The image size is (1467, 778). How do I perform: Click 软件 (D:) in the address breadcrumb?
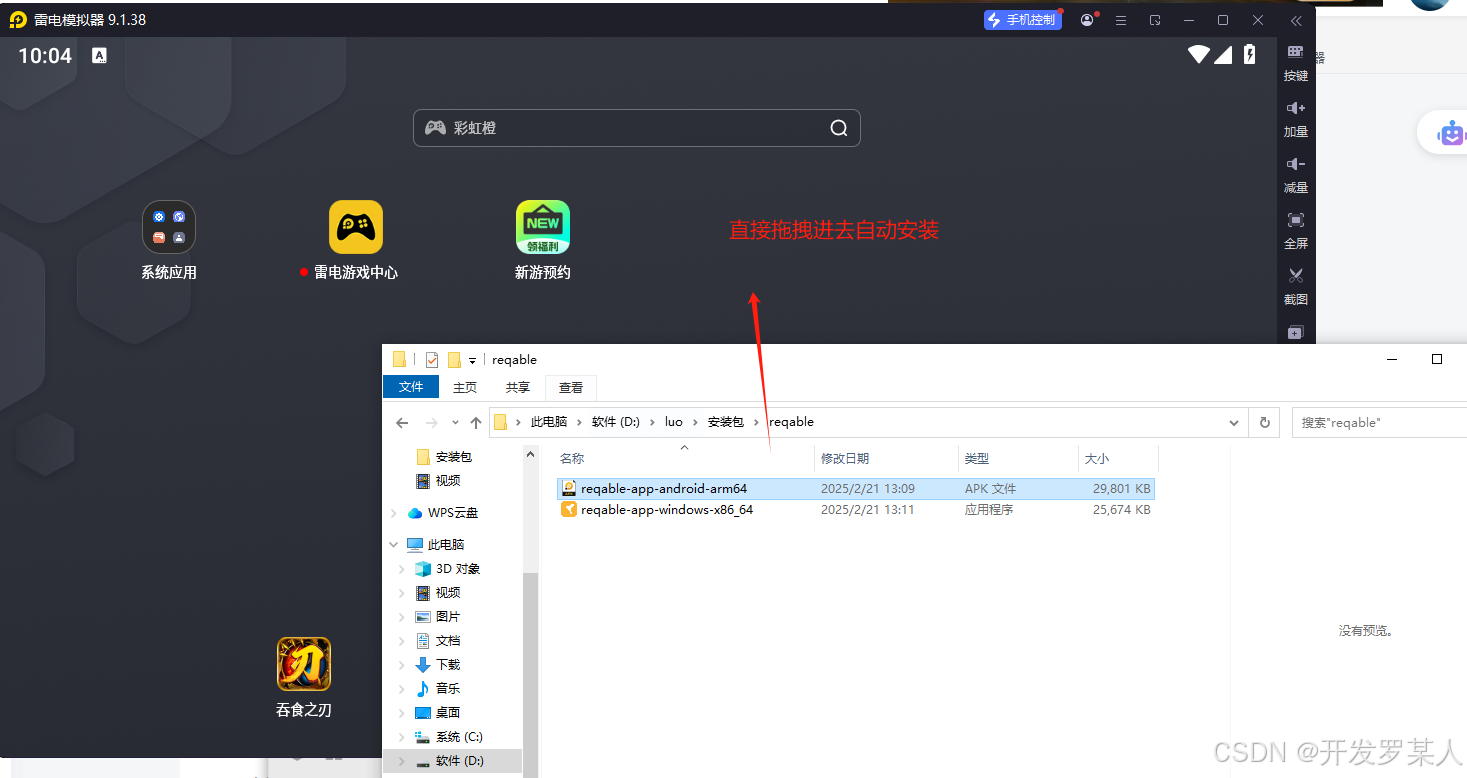click(616, 422)
